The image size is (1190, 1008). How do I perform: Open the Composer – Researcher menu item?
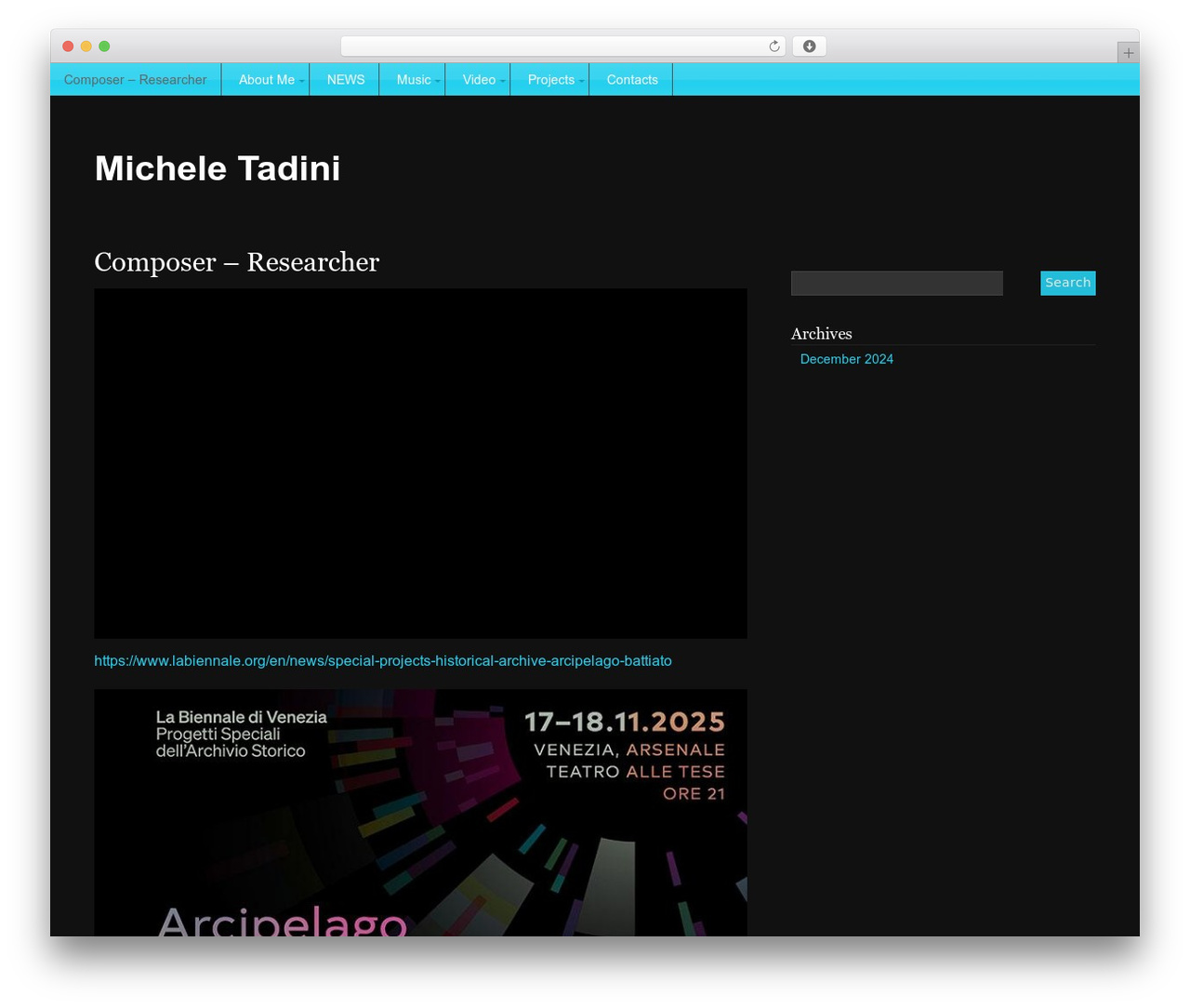(136, 80)
